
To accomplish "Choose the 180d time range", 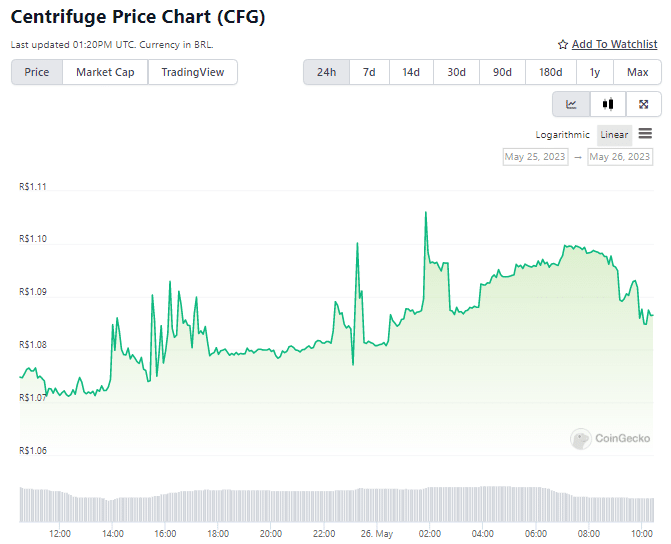I will click(x=551, y=72).
